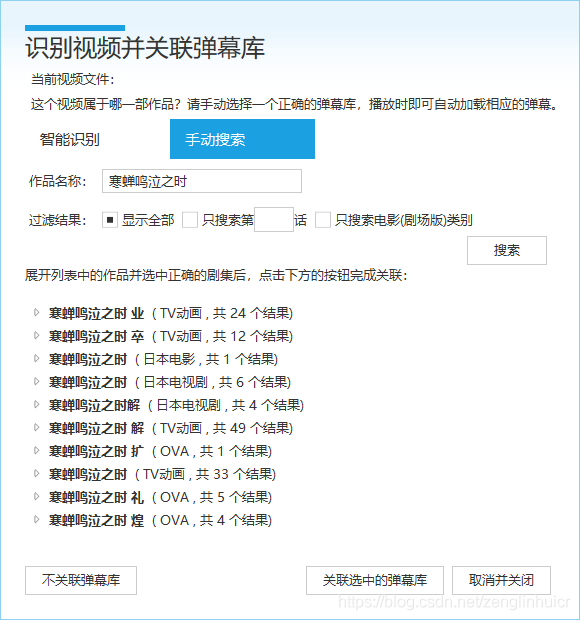Click the 搜索 button
The width and height of the screenshot is (580, 620).
coord(507,250)
